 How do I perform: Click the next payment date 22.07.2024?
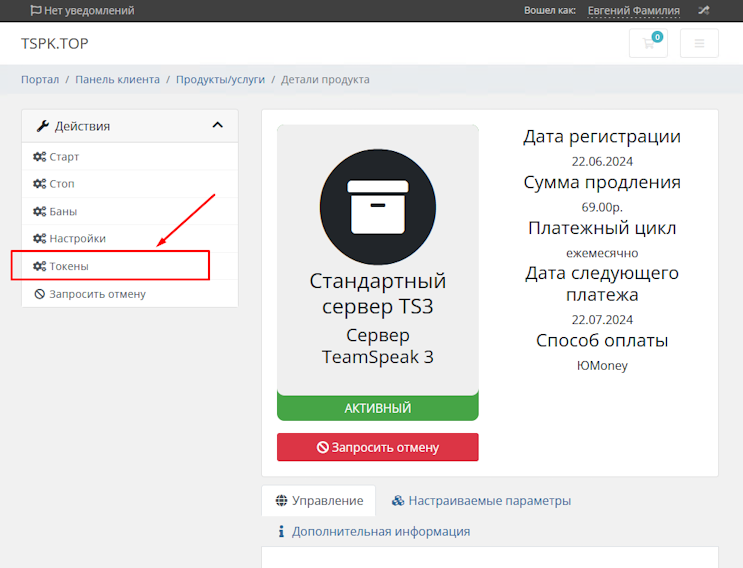tap(602, 320)
